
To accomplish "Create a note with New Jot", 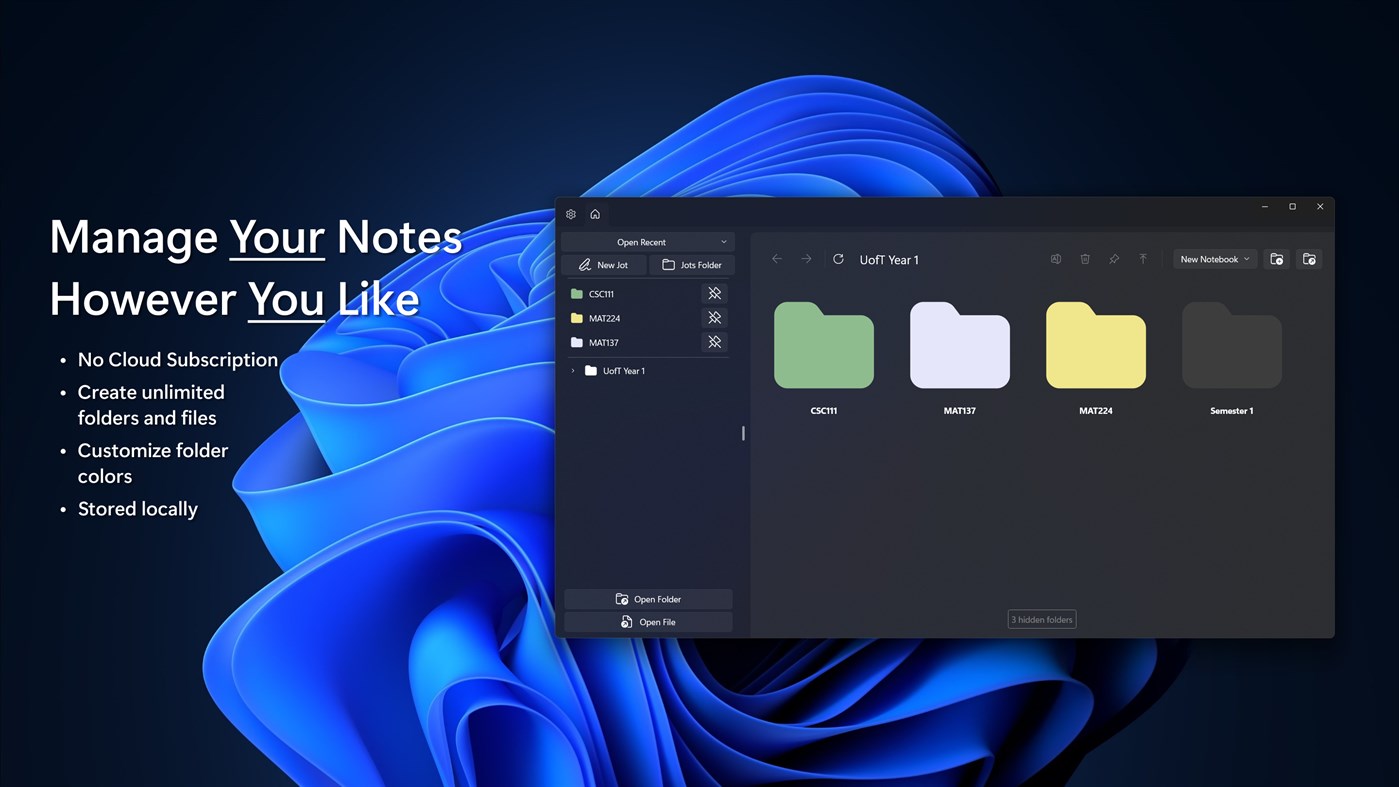I will click(603, 264).
